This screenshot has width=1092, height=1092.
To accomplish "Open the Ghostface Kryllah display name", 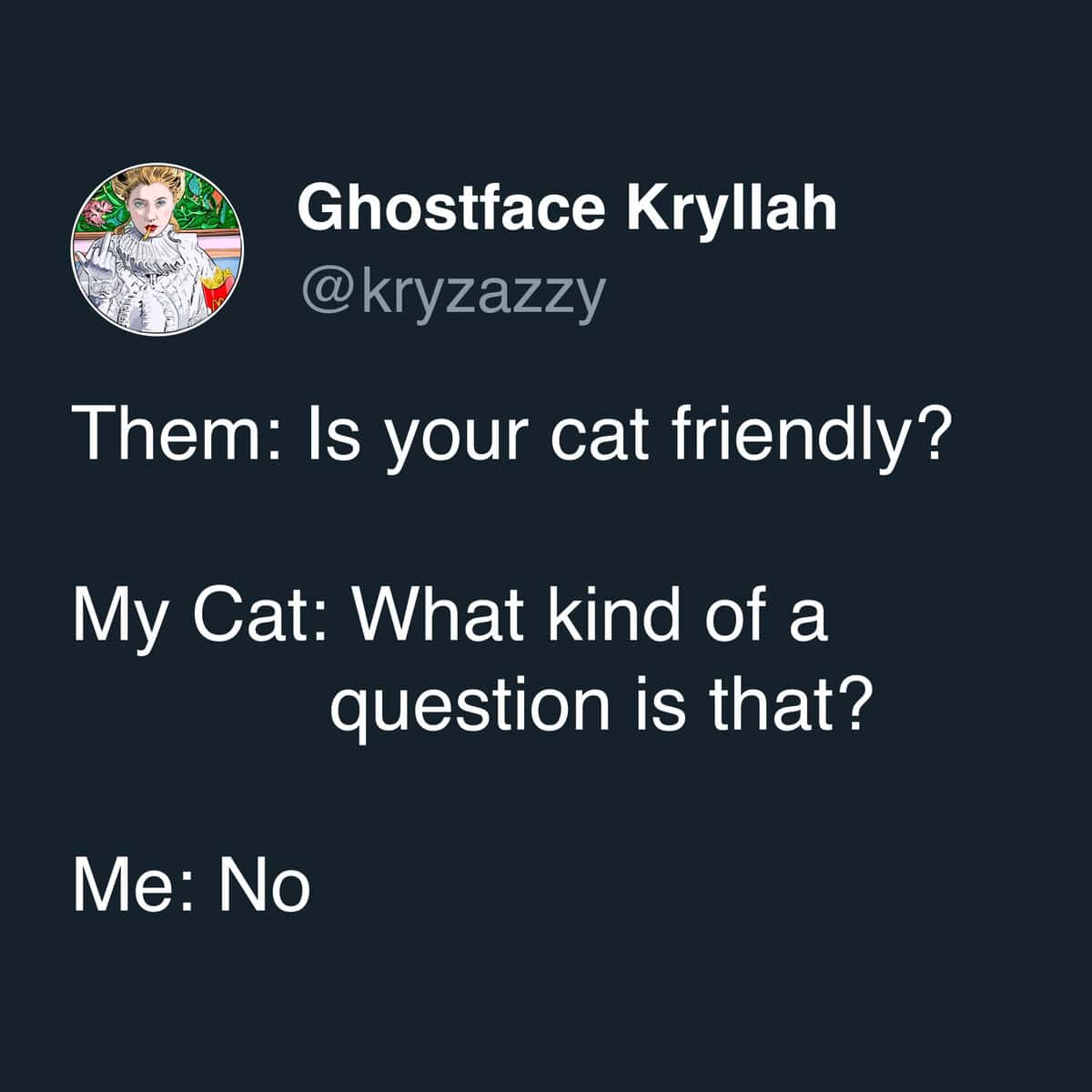I will [x=566, y=208].
